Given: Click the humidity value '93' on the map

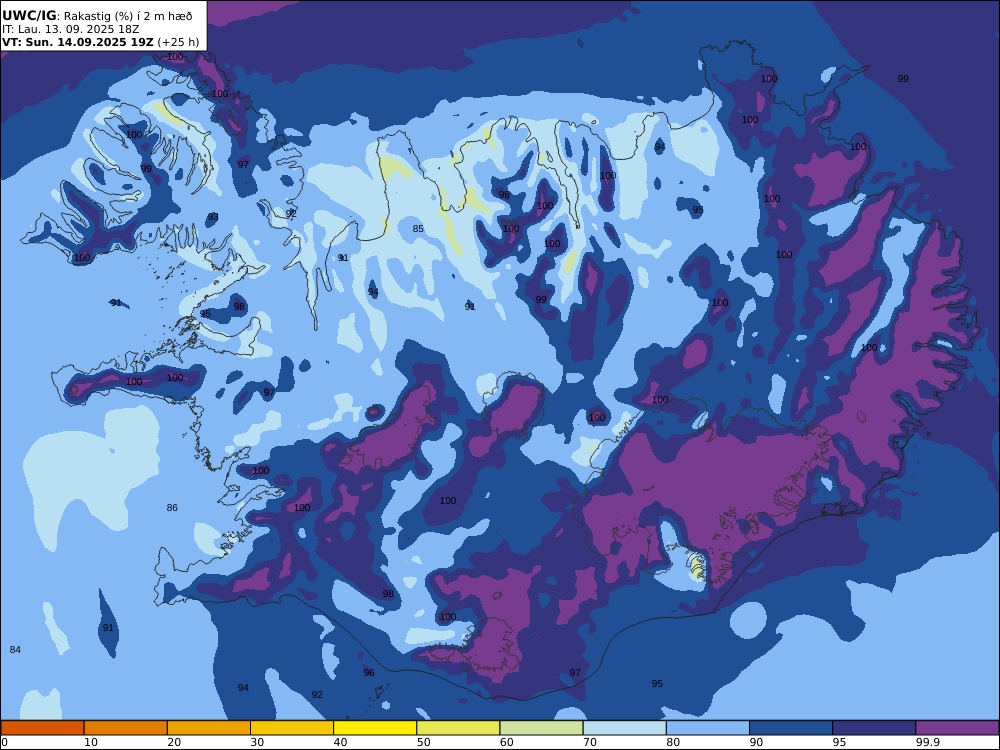Looking at the screenshot, I should click(213, 217).
